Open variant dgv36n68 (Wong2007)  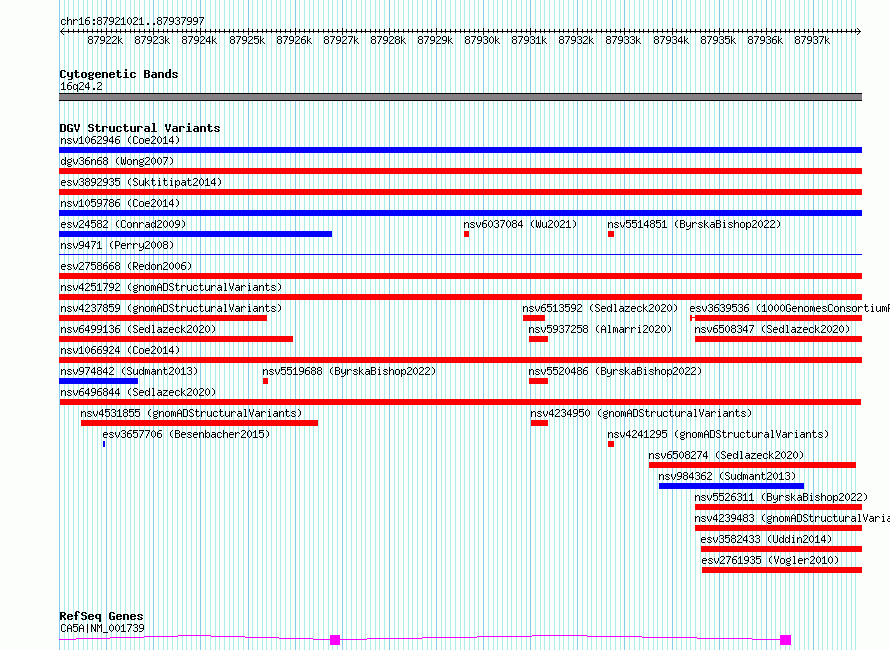(117, 161)
